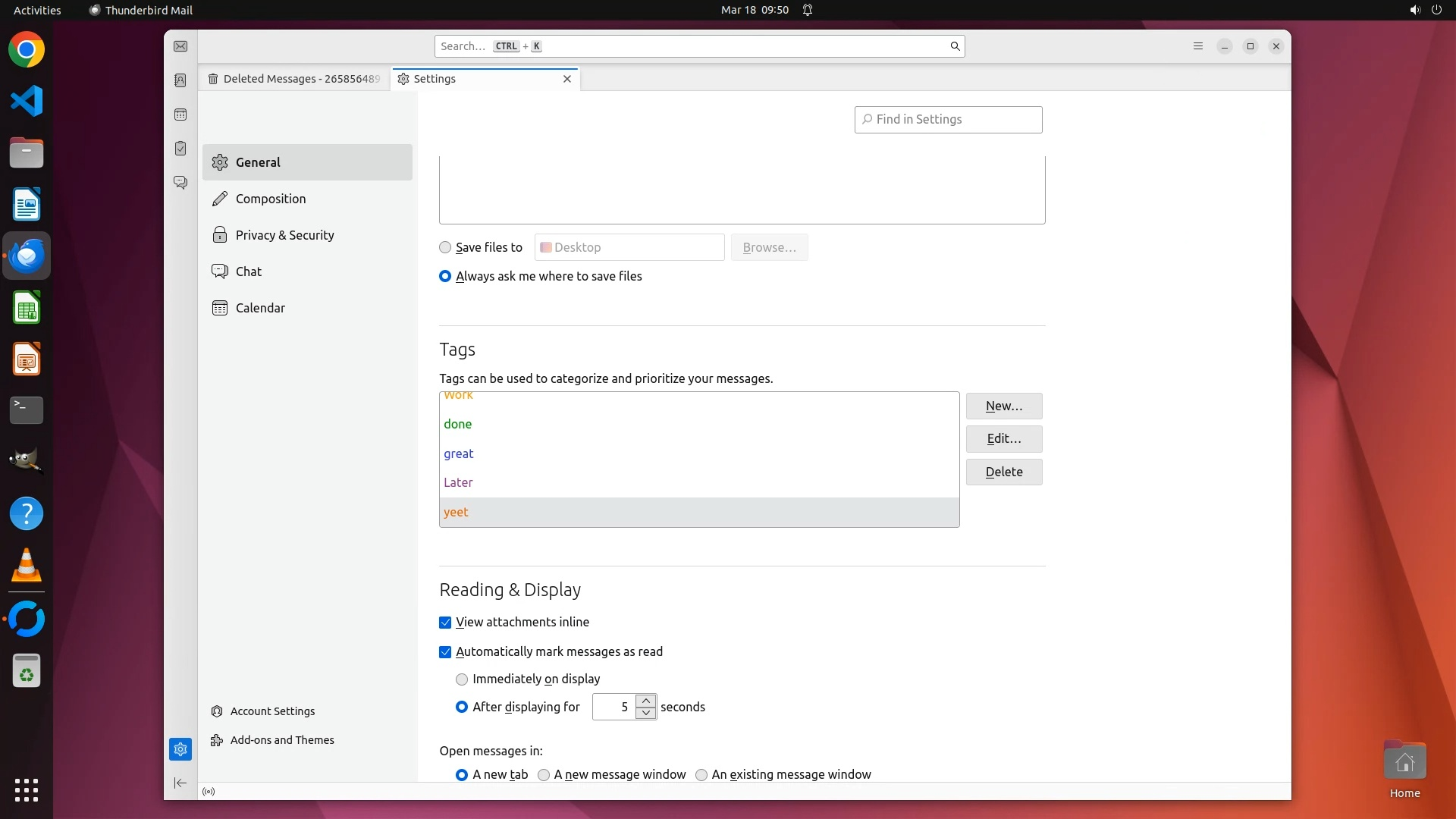Collapse the spaces toolbar
1456x819 pixels.
click(x=180, y=783)
